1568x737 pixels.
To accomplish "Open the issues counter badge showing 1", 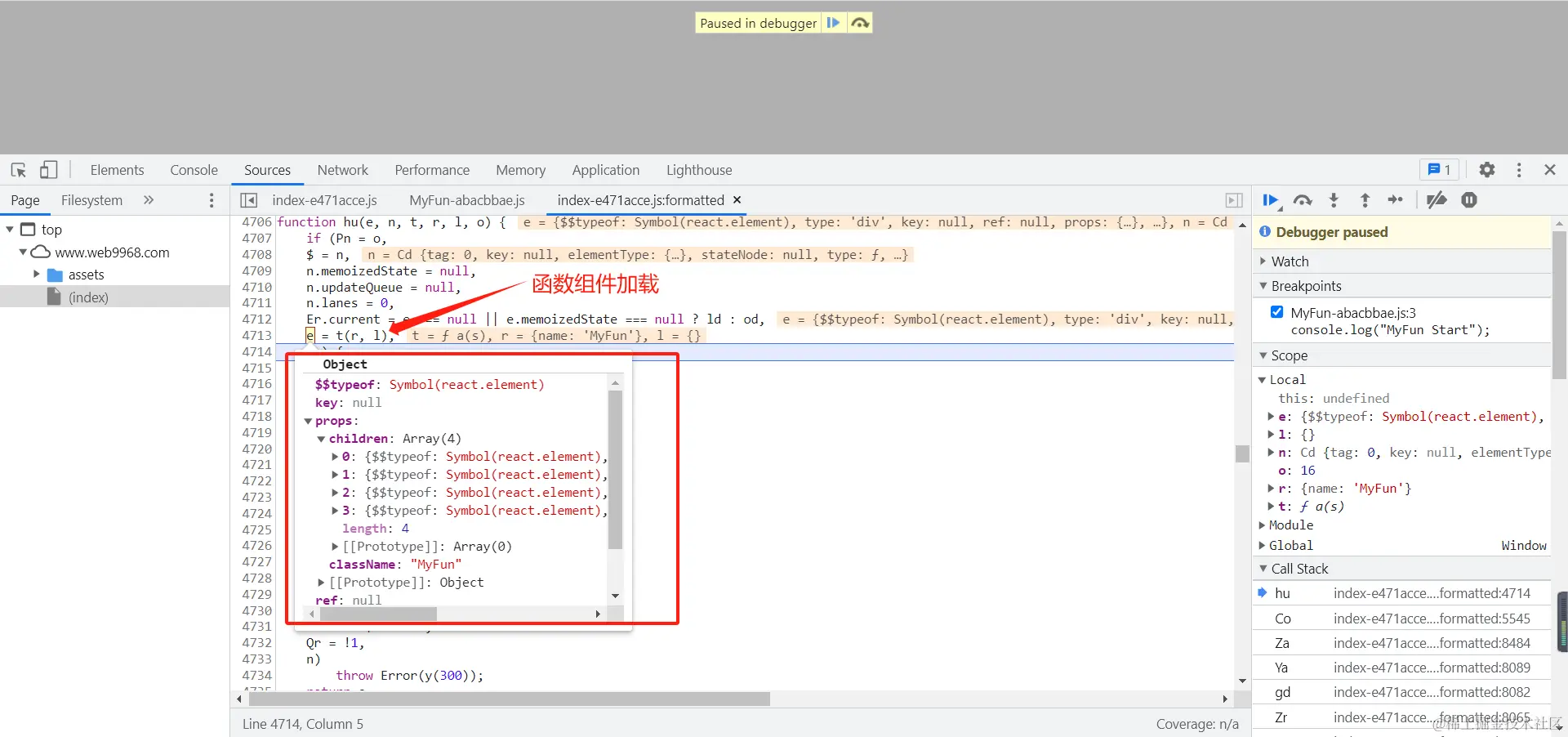I will tap(1439, 169).
